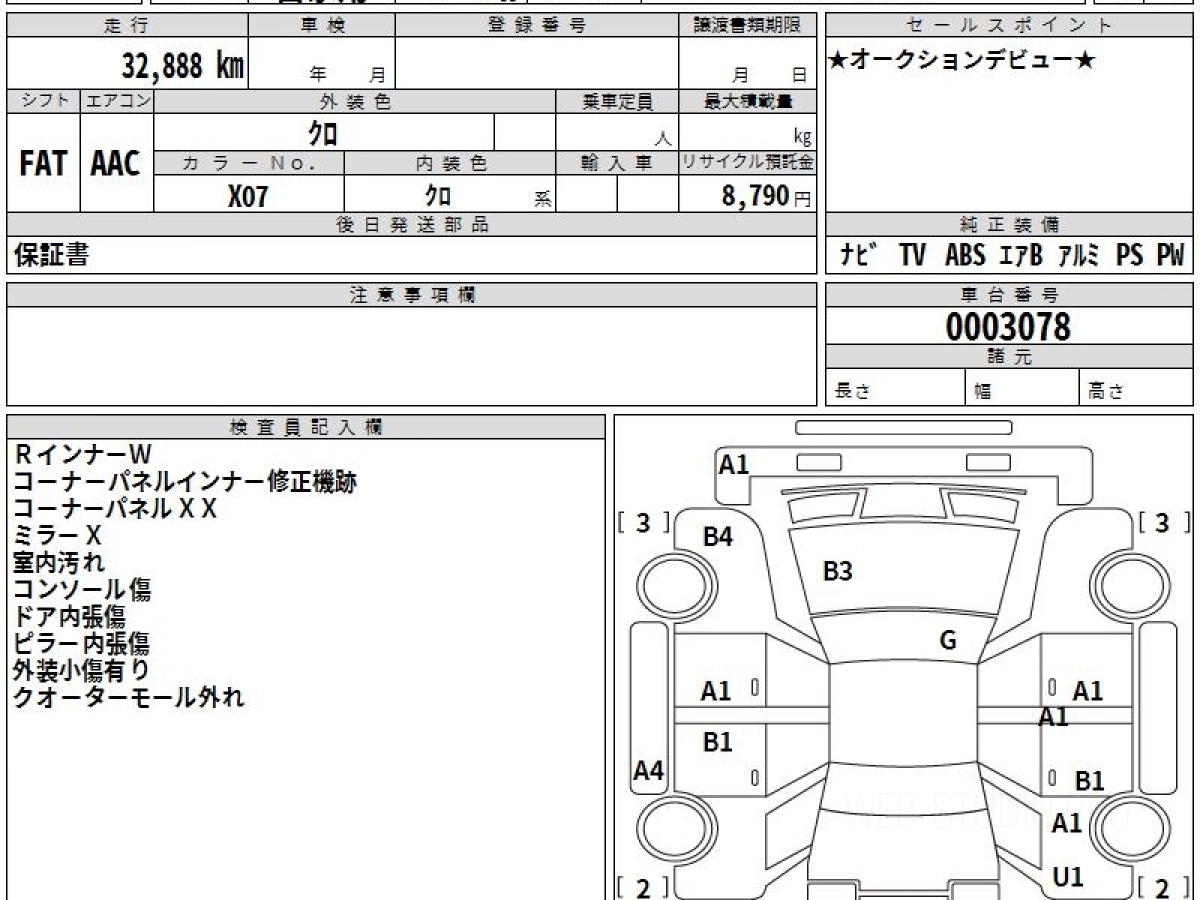Click the 外装色 header

click(355, 101)
